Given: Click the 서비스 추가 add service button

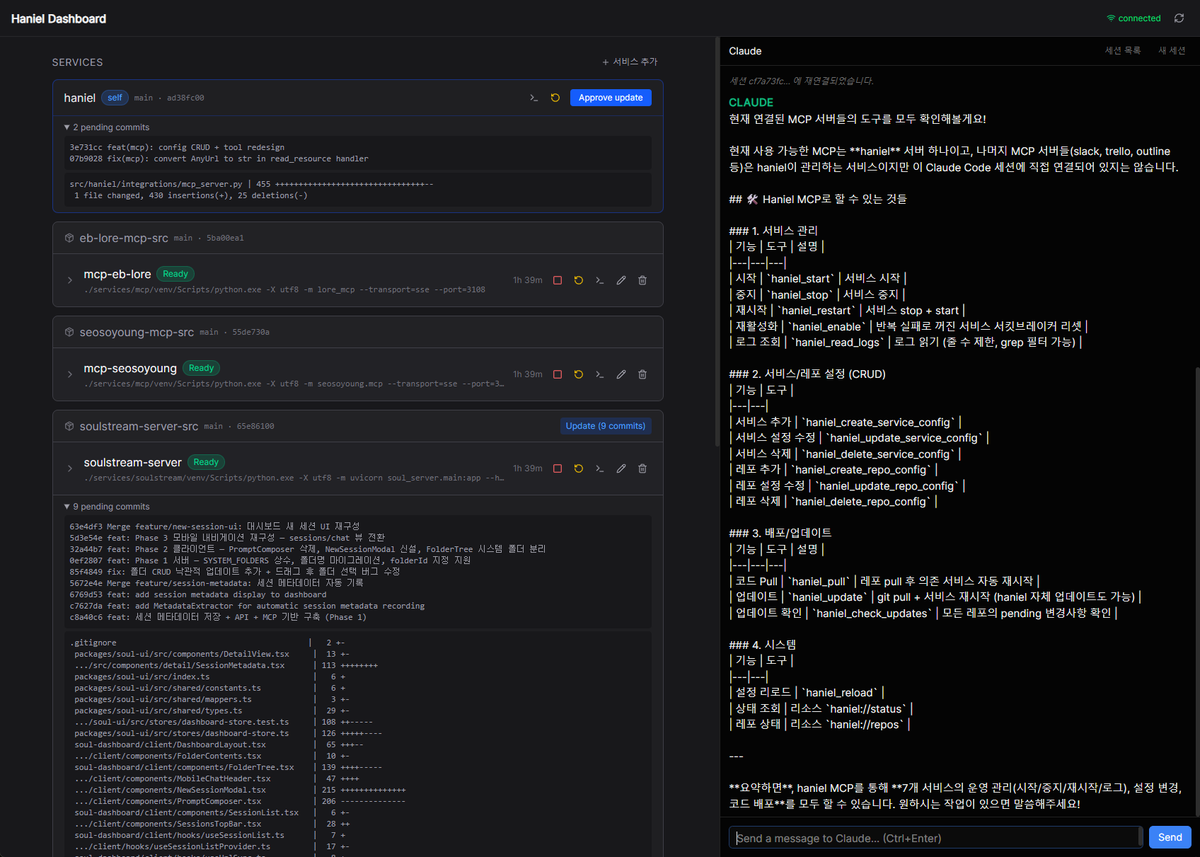Looking at the screenshot, I should pyautogui.click(x=630, y=62).
